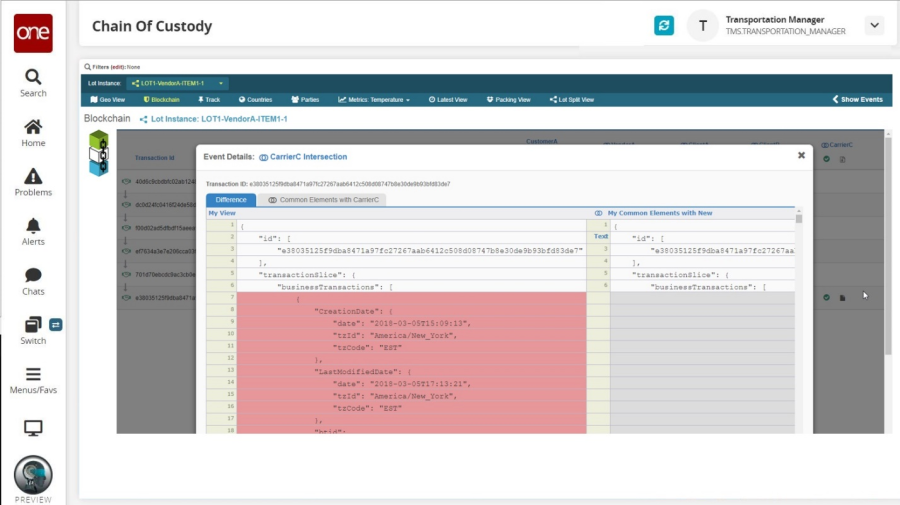900x505 pixels.
Task: Click the CarrierC Intersection link
Action: (303, 157)
